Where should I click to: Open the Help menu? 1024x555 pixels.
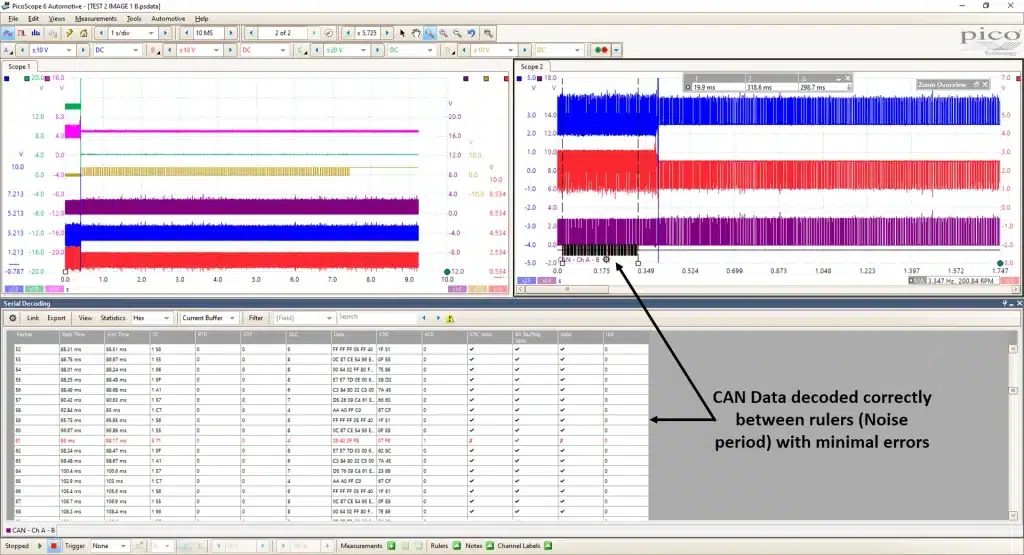tap(202, 19)
